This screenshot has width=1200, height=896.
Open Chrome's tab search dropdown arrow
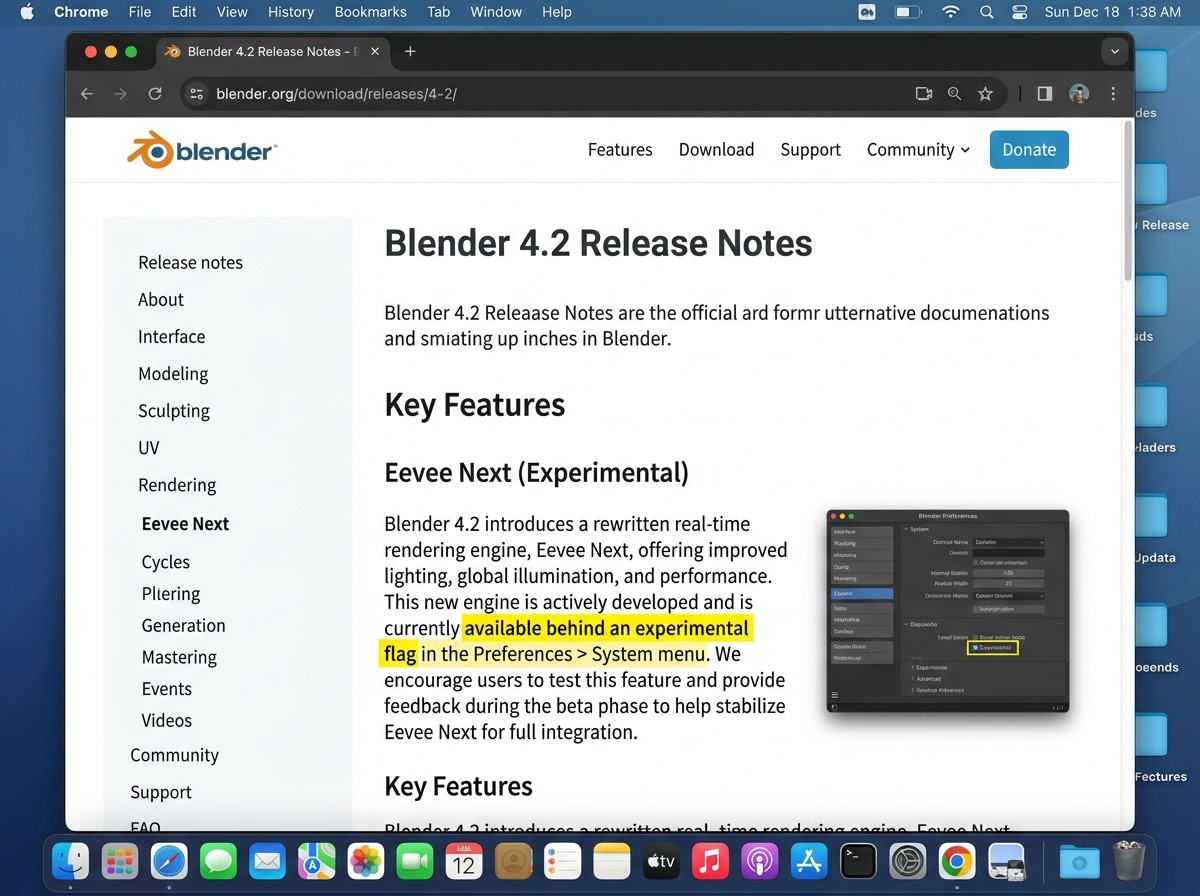pos(1115,52)
